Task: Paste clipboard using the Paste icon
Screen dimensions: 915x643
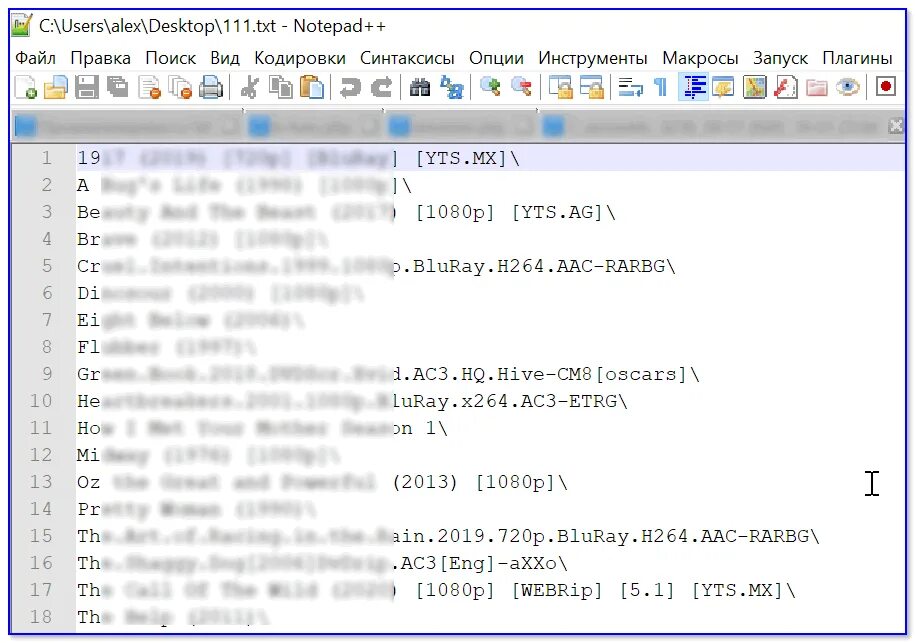Action: click(x=312, y=88)
